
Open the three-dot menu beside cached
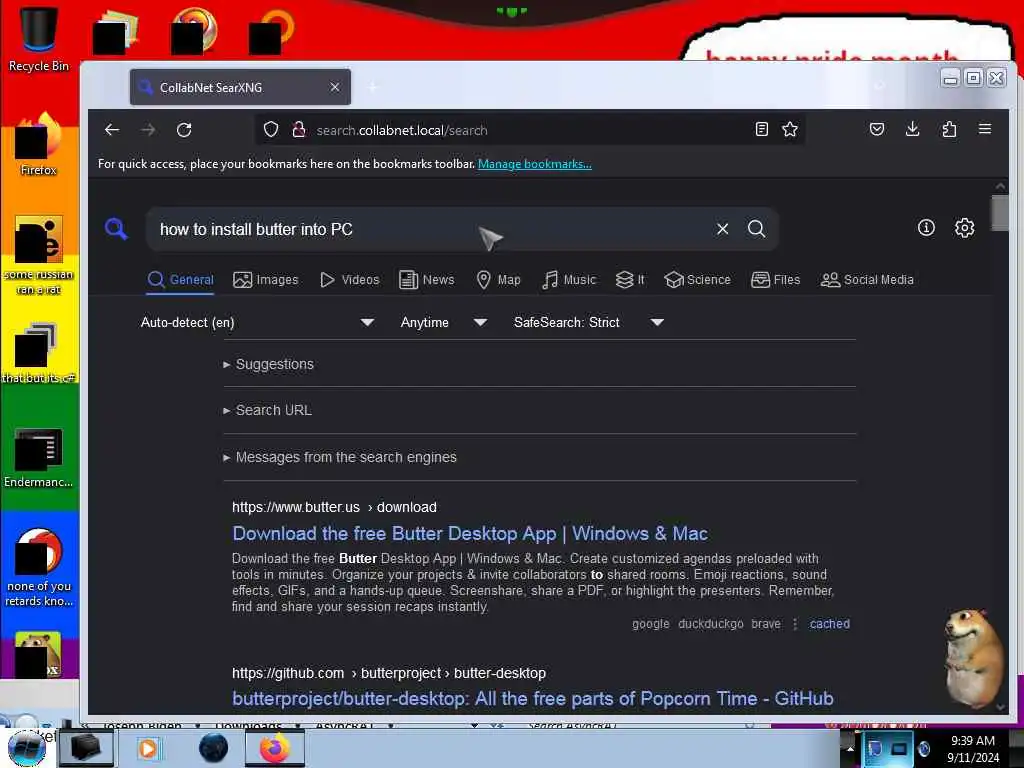coord(795,624)
